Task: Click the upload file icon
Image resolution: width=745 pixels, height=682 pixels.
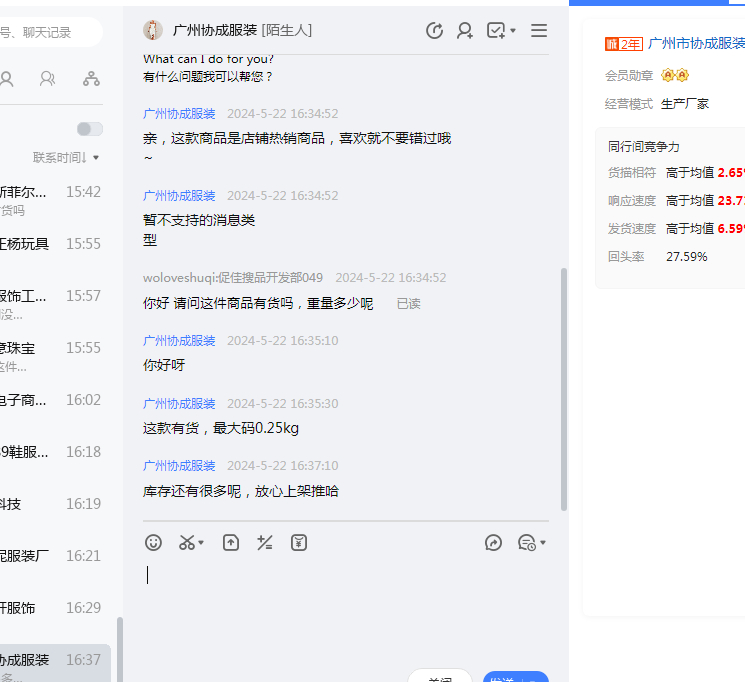Action: click(x=231, y=542)
